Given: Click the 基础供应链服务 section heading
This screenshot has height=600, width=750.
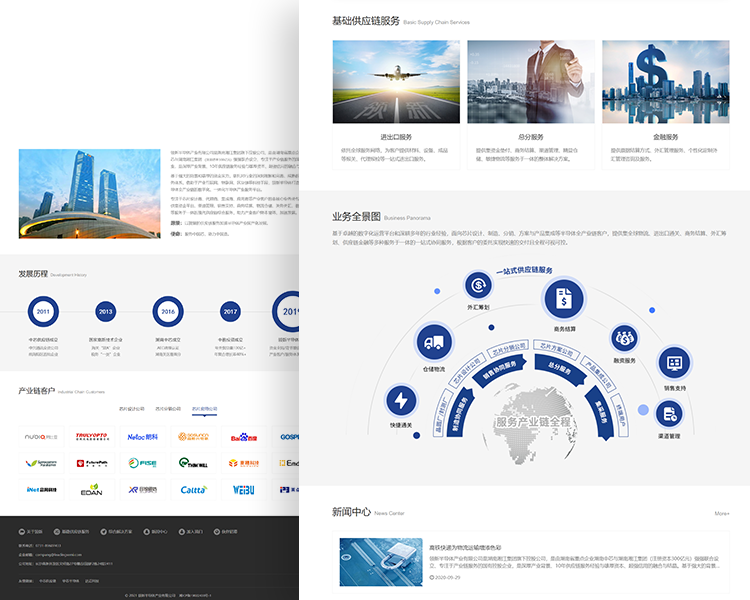Looking at the screenshot, I should click(366, 21).
